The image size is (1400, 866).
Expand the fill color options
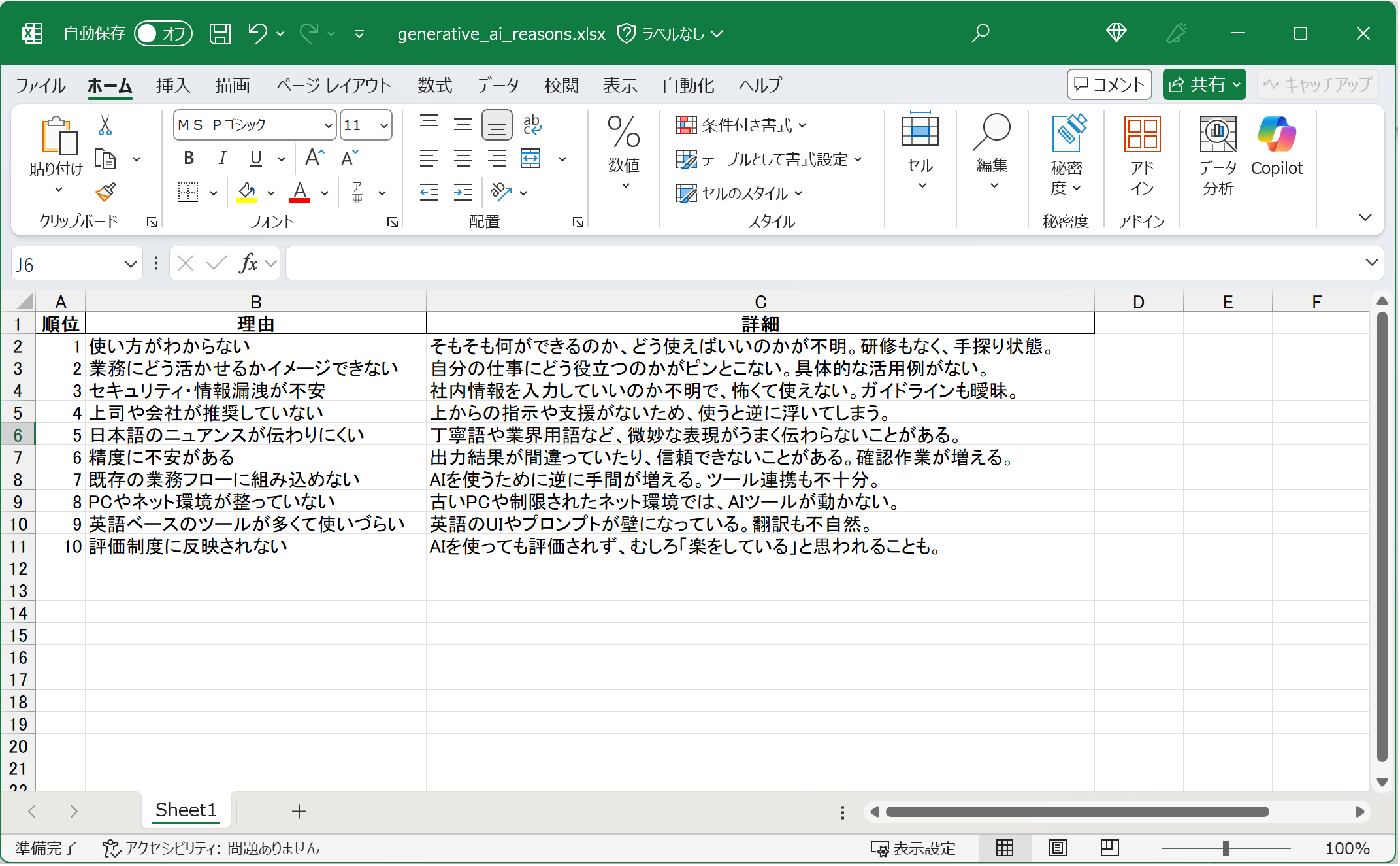(x=270, y=192)
